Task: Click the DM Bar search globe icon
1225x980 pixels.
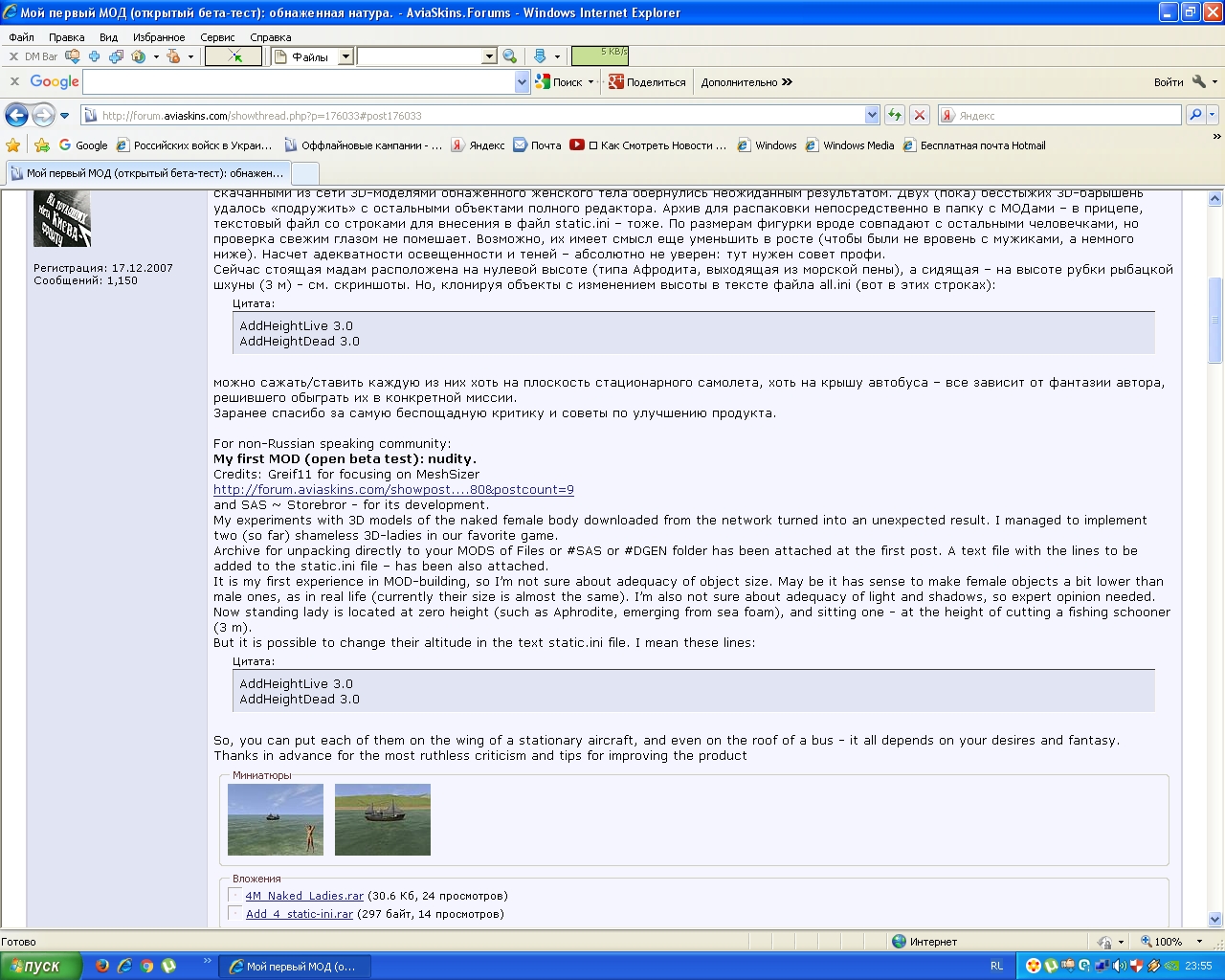Action: [509, 56]
